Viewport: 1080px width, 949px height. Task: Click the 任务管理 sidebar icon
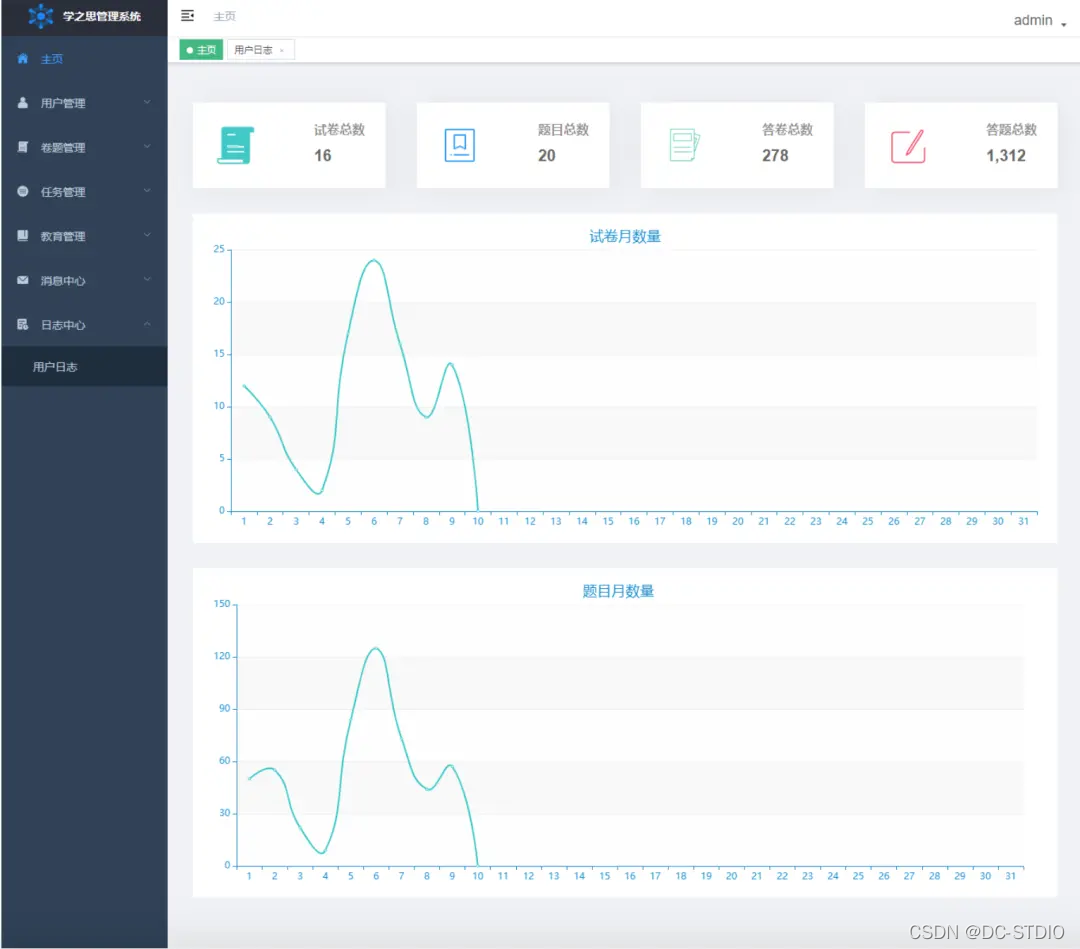coord(23,191)
